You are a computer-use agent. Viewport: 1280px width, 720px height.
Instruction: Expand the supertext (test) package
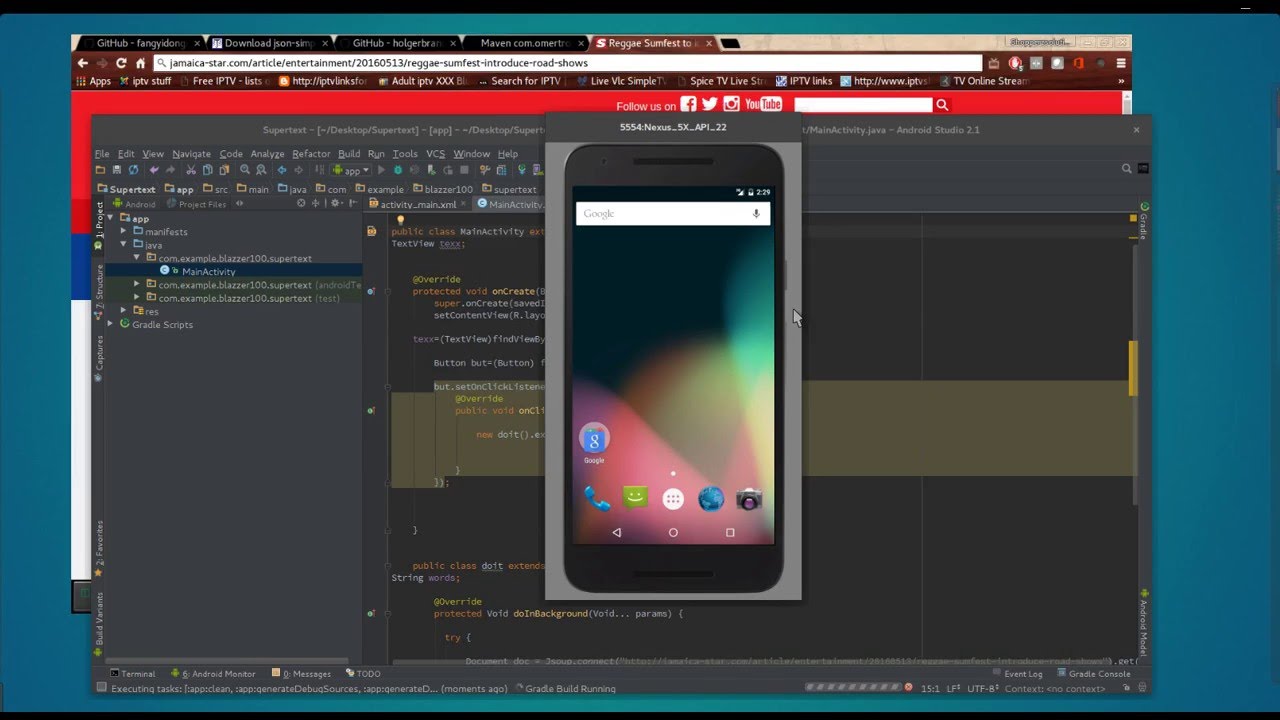(137, 298)
